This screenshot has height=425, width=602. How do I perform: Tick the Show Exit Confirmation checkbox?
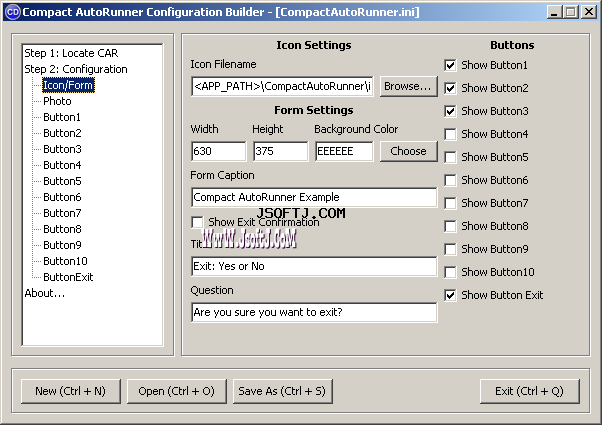point(197,222)
